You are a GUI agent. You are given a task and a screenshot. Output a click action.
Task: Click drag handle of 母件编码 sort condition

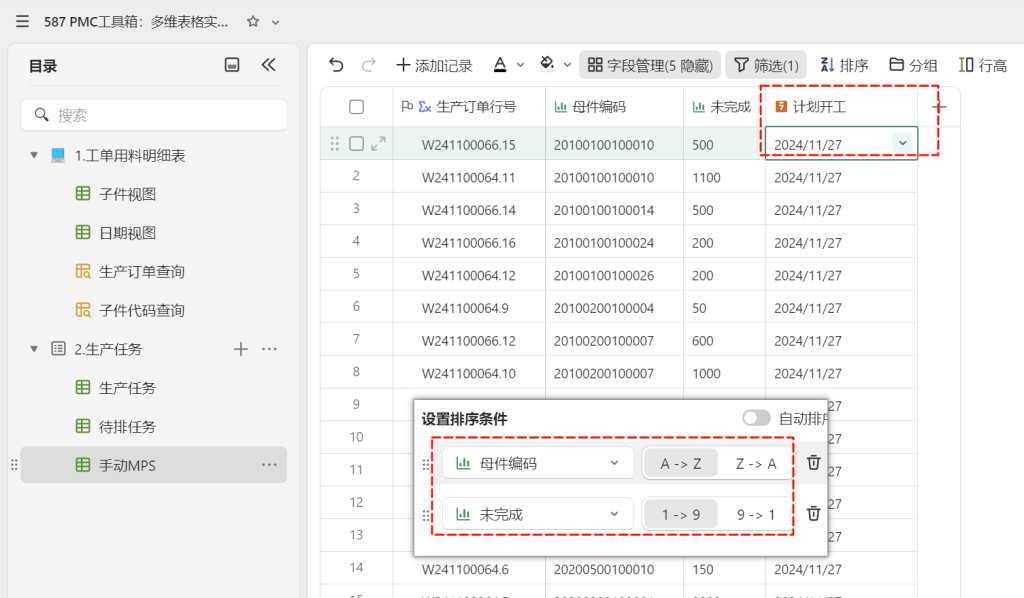pyautogui.click(x=426, y=464)
